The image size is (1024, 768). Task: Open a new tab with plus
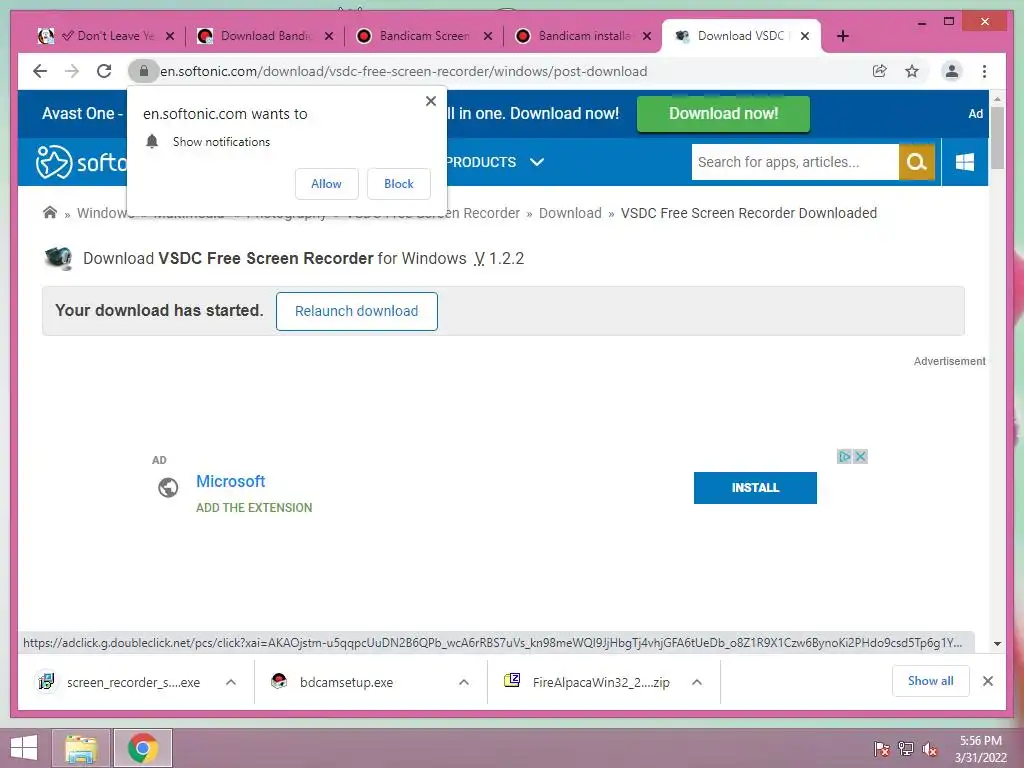coord(842,36)
